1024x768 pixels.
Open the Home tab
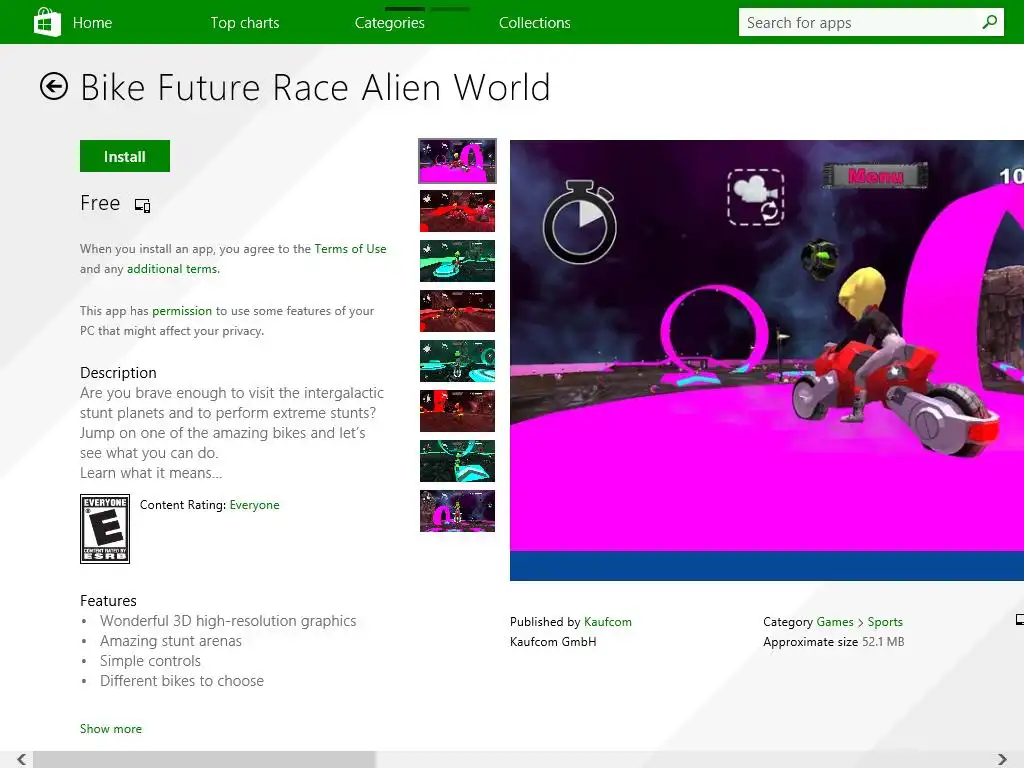click(93, 23)
